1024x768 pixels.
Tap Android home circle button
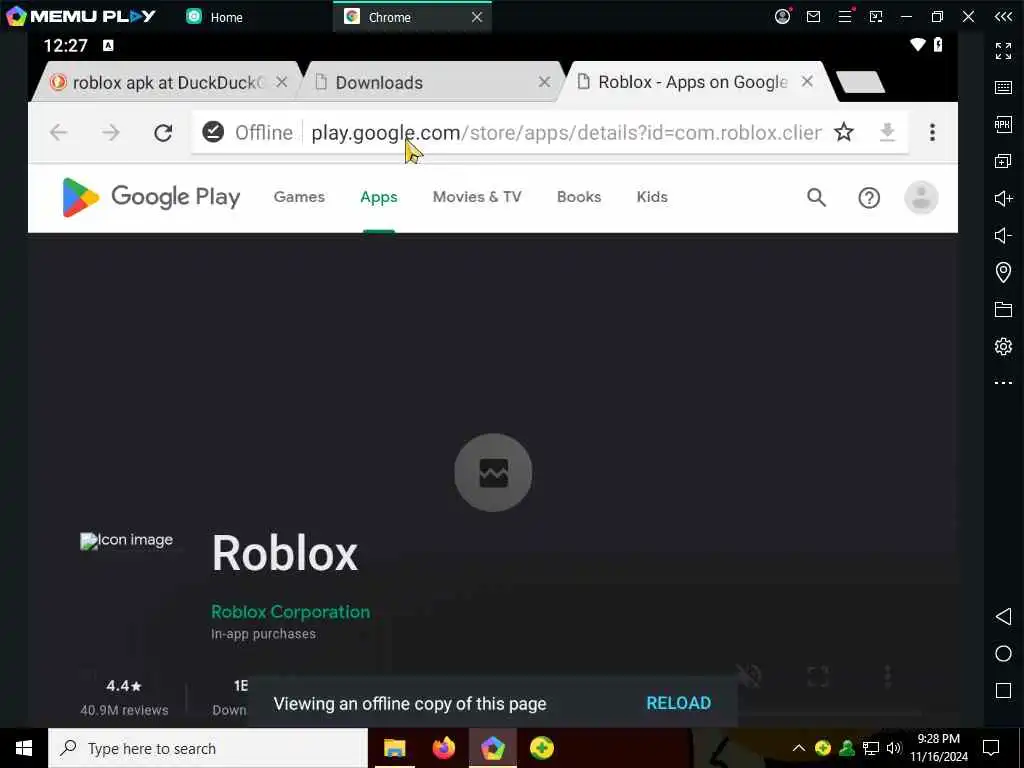tap(1003, 654)
